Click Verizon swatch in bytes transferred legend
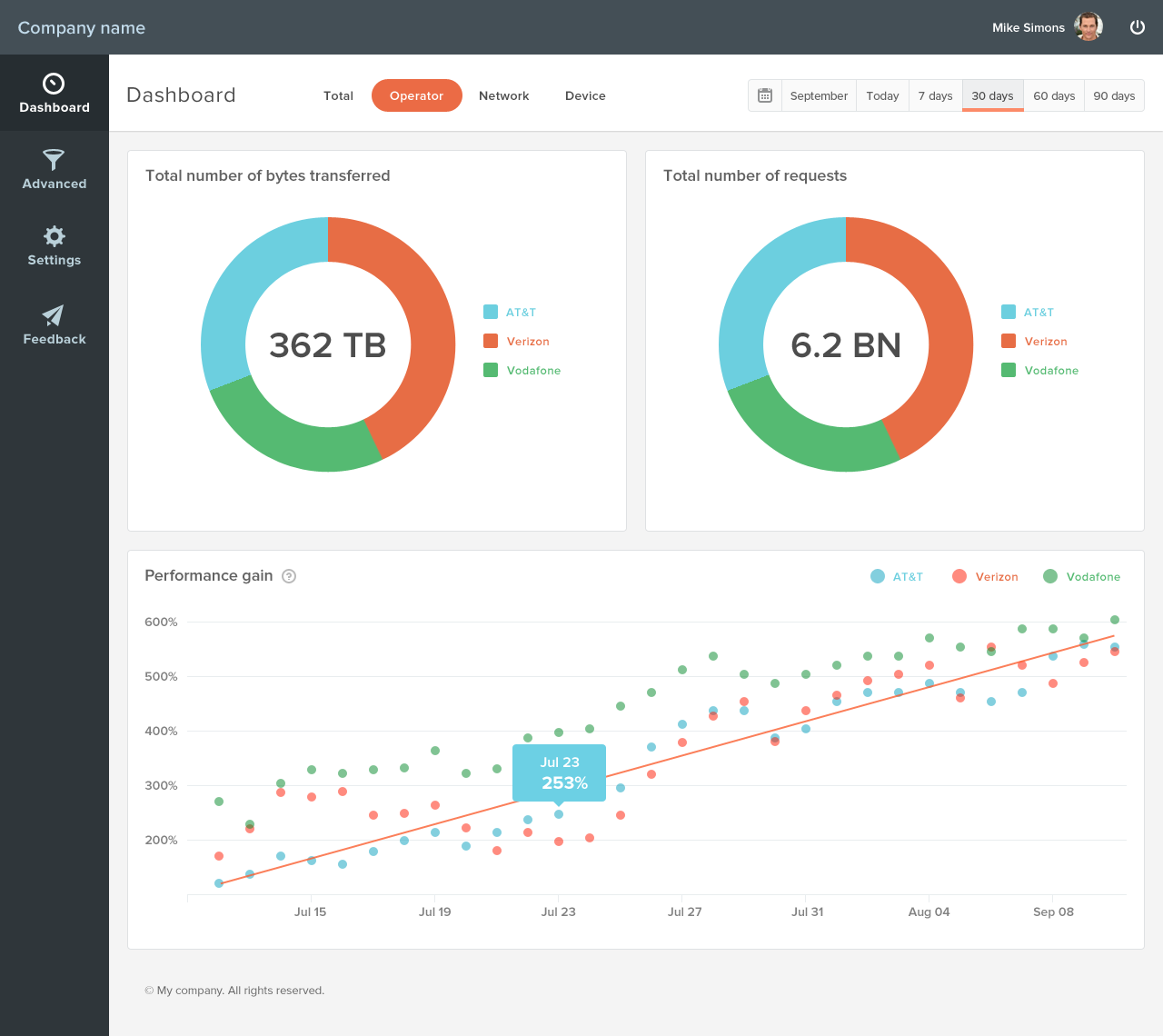Viewport: 1163px width, 1036px height. 491,341
